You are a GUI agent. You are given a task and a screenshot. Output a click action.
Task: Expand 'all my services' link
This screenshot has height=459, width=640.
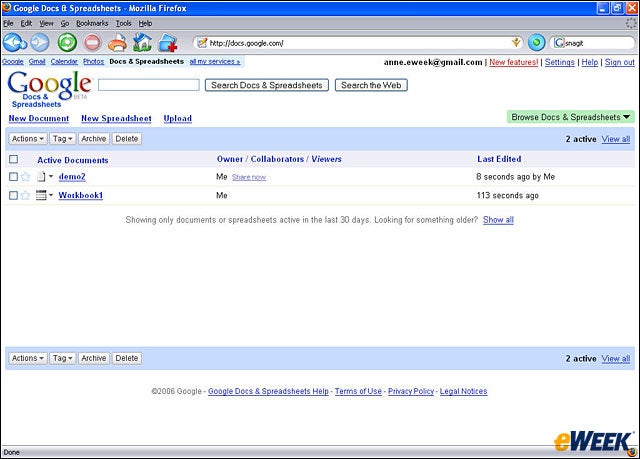[215, 62]
